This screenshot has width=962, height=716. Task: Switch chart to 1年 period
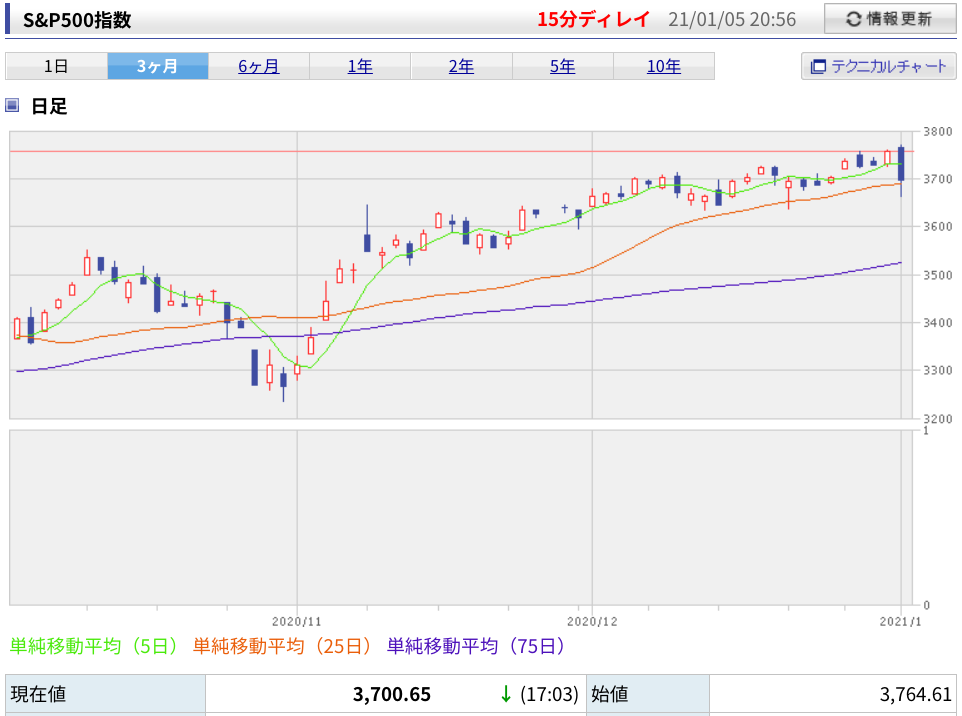pos(360,66)
